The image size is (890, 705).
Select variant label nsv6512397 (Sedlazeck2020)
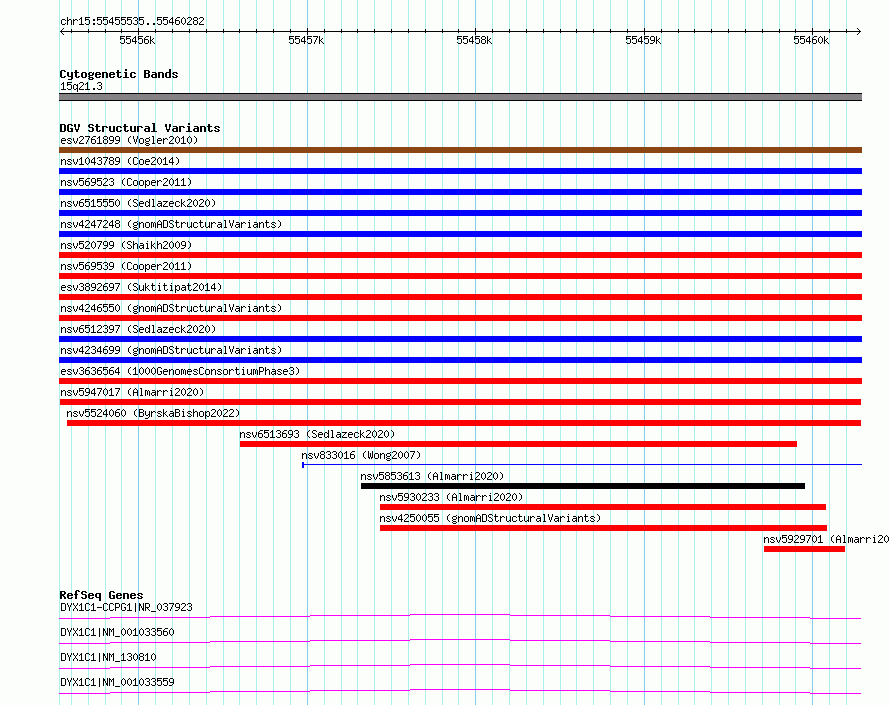138,329
